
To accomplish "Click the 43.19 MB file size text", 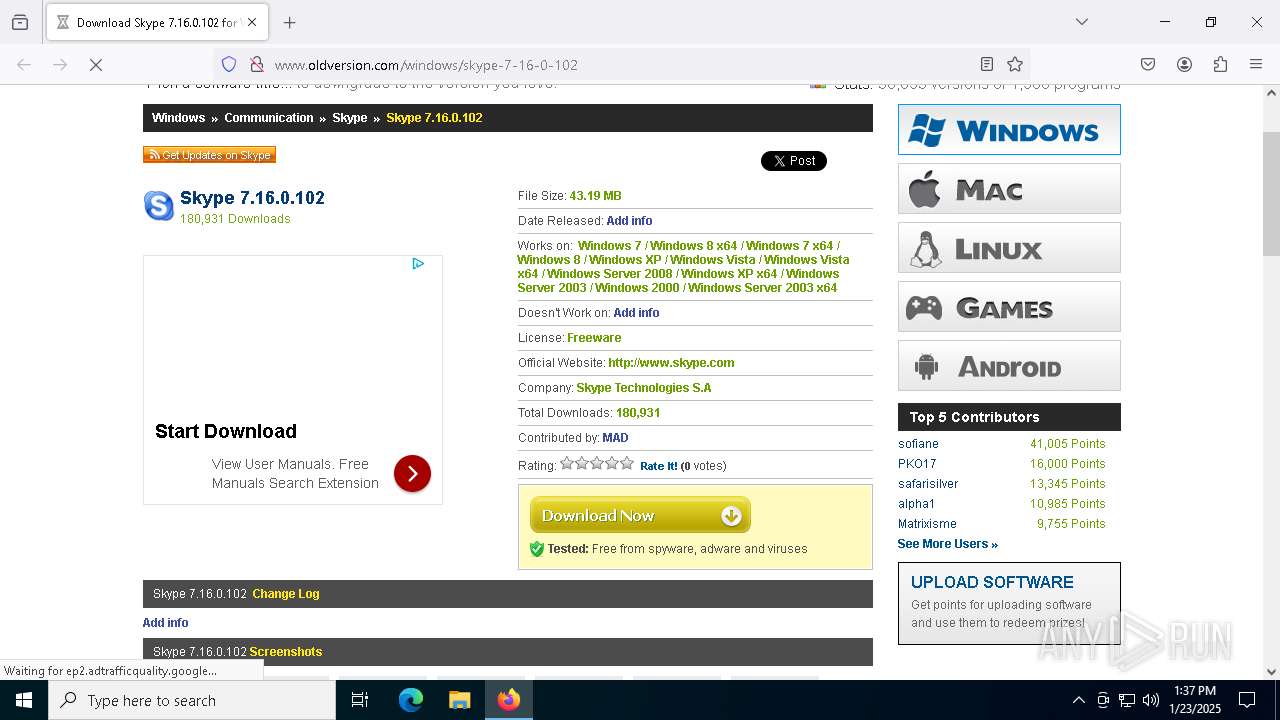I will (595, 196).
